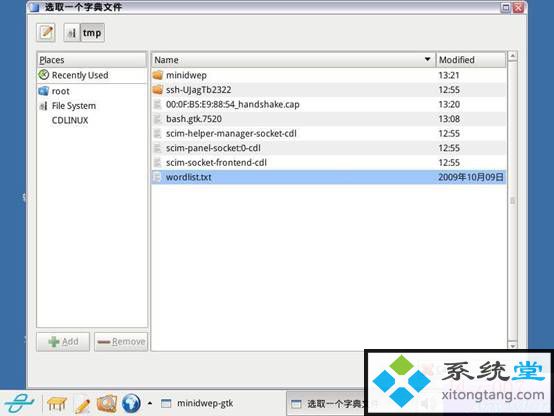The image size is (554, 416).
Task: Launch the pencil editor icon in taskbar
Action: pyautogui.click(x=82, y=404)
